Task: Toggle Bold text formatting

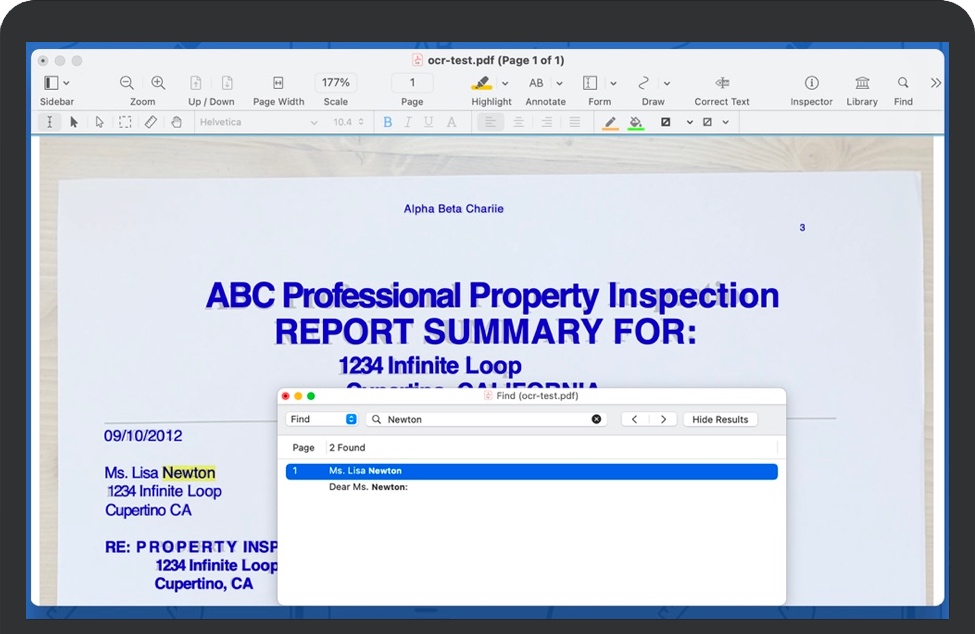Action: (388, 122)
